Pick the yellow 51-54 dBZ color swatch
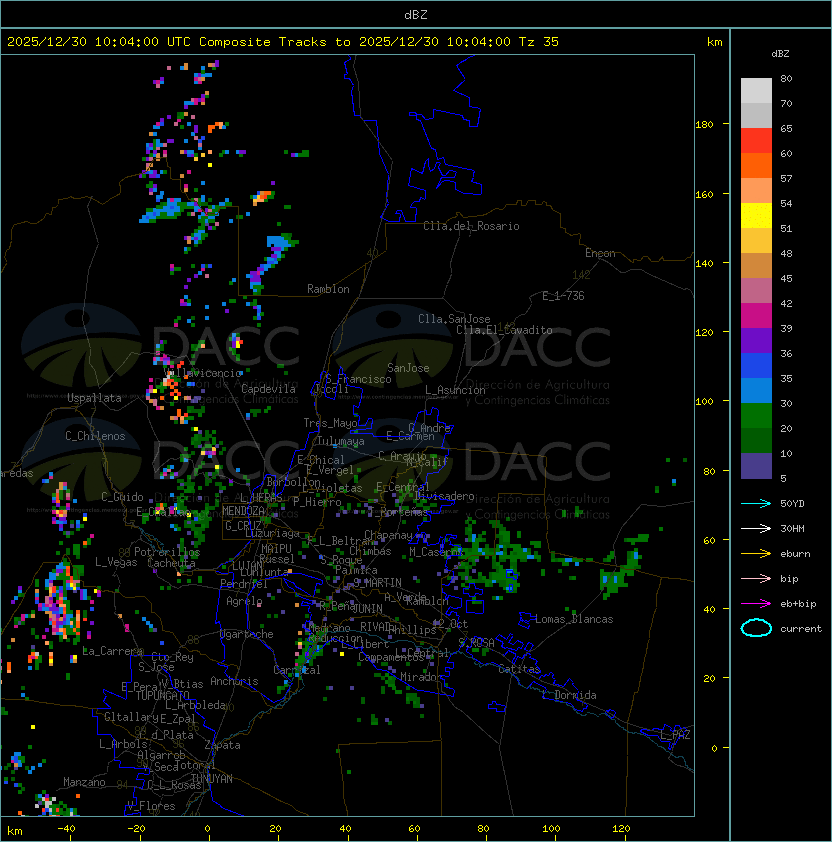 (756, 216)
